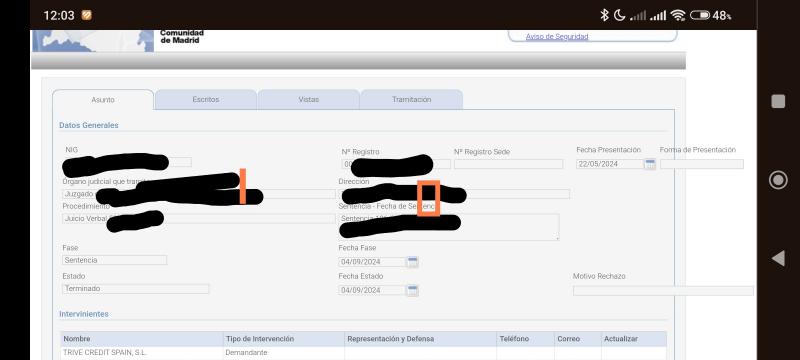The width and height of the screenshot is (800, 360).
Task: Tap the Android recent apps square button
Action: [x=778, y=101]
